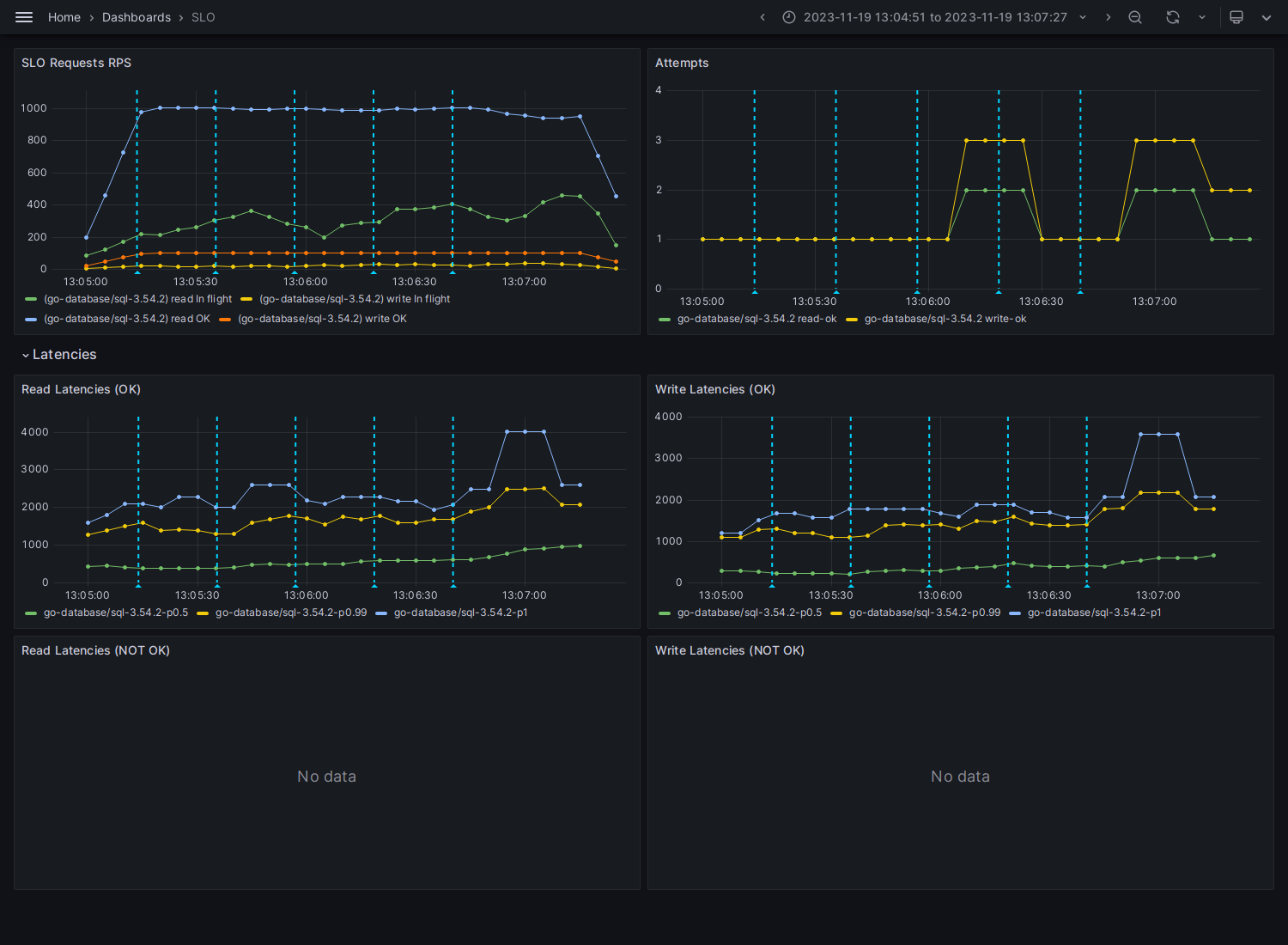The width and height of the screenshot is (1288, 945).
Task: Toggle 'read In flight' series in RPS legend
Action: 138,299
